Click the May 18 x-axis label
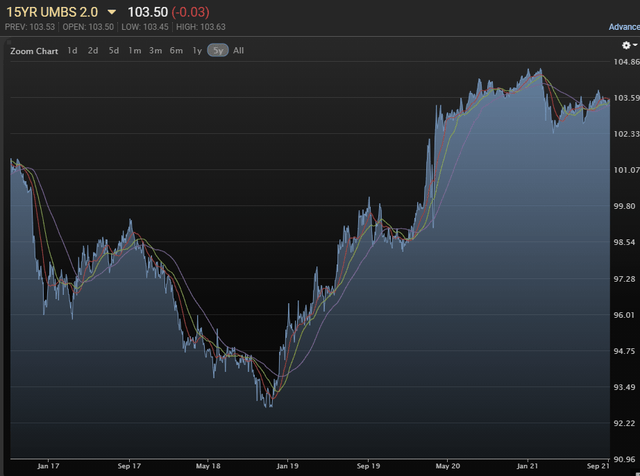Screen dimensions: 640x476 208,466
